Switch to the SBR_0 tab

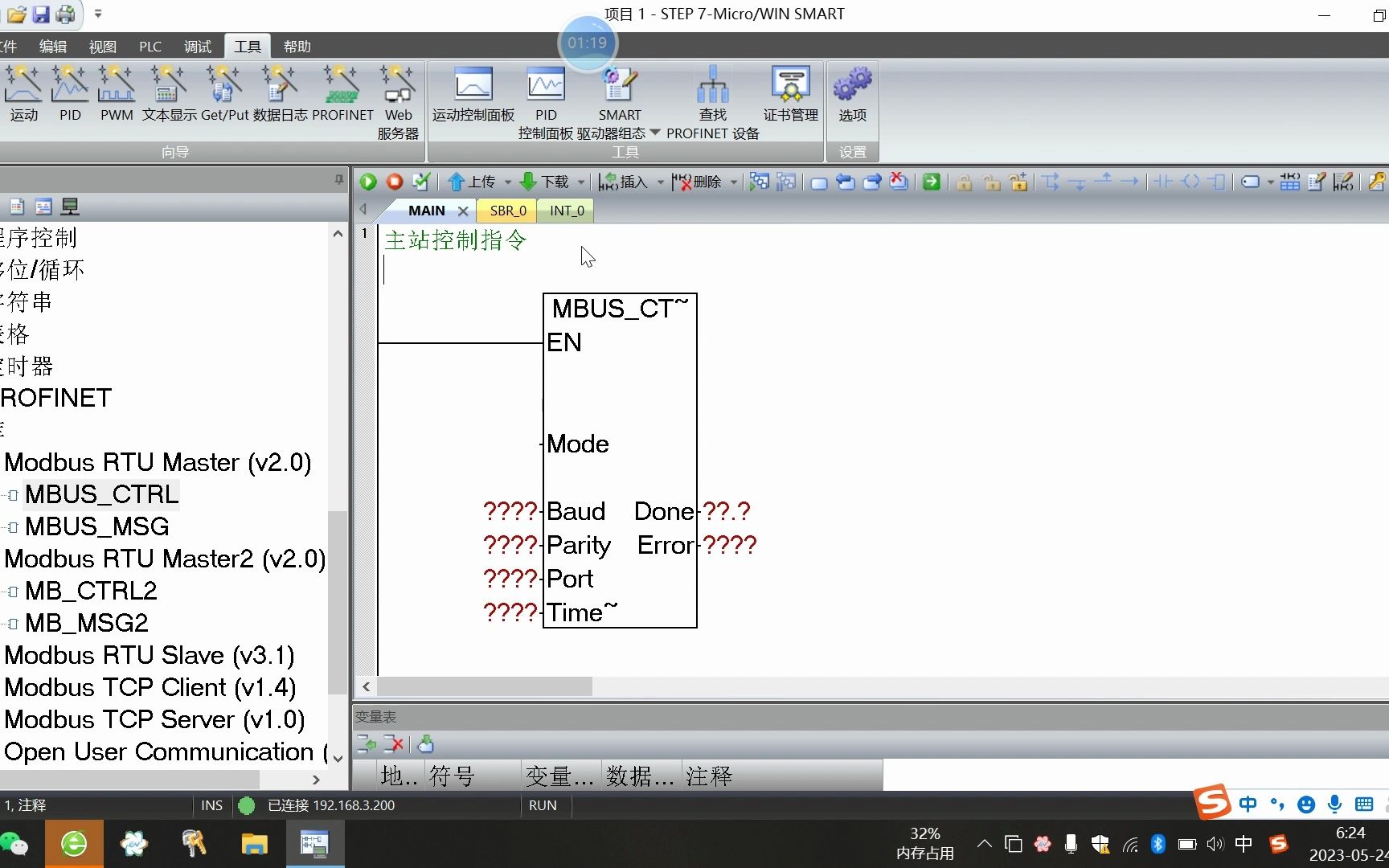508,211
